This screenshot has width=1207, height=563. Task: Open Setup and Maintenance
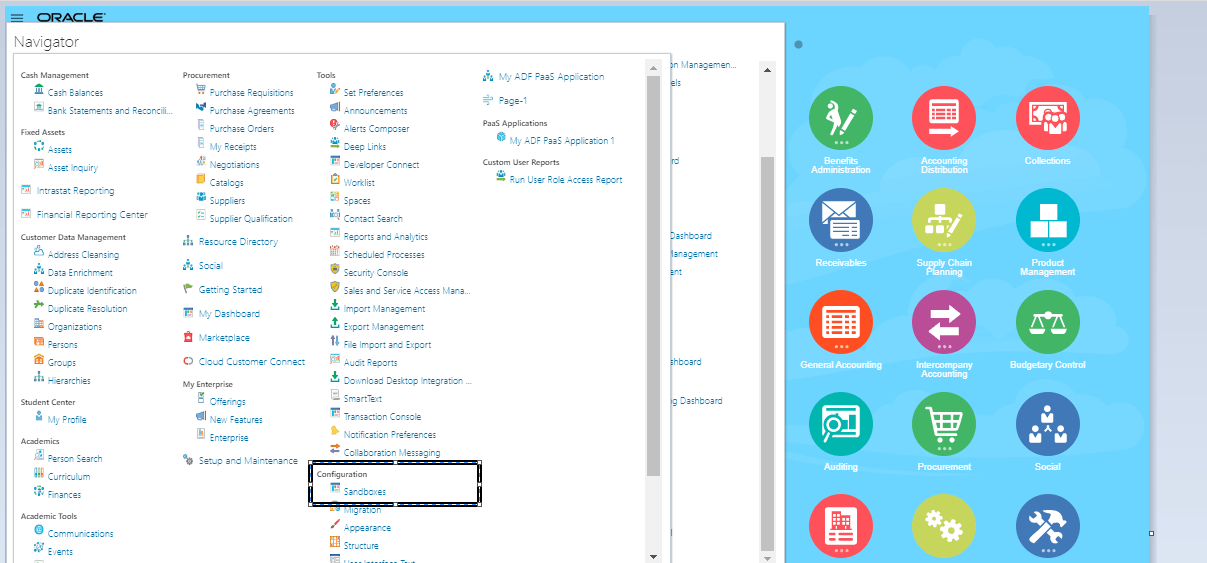coord(247,461)
